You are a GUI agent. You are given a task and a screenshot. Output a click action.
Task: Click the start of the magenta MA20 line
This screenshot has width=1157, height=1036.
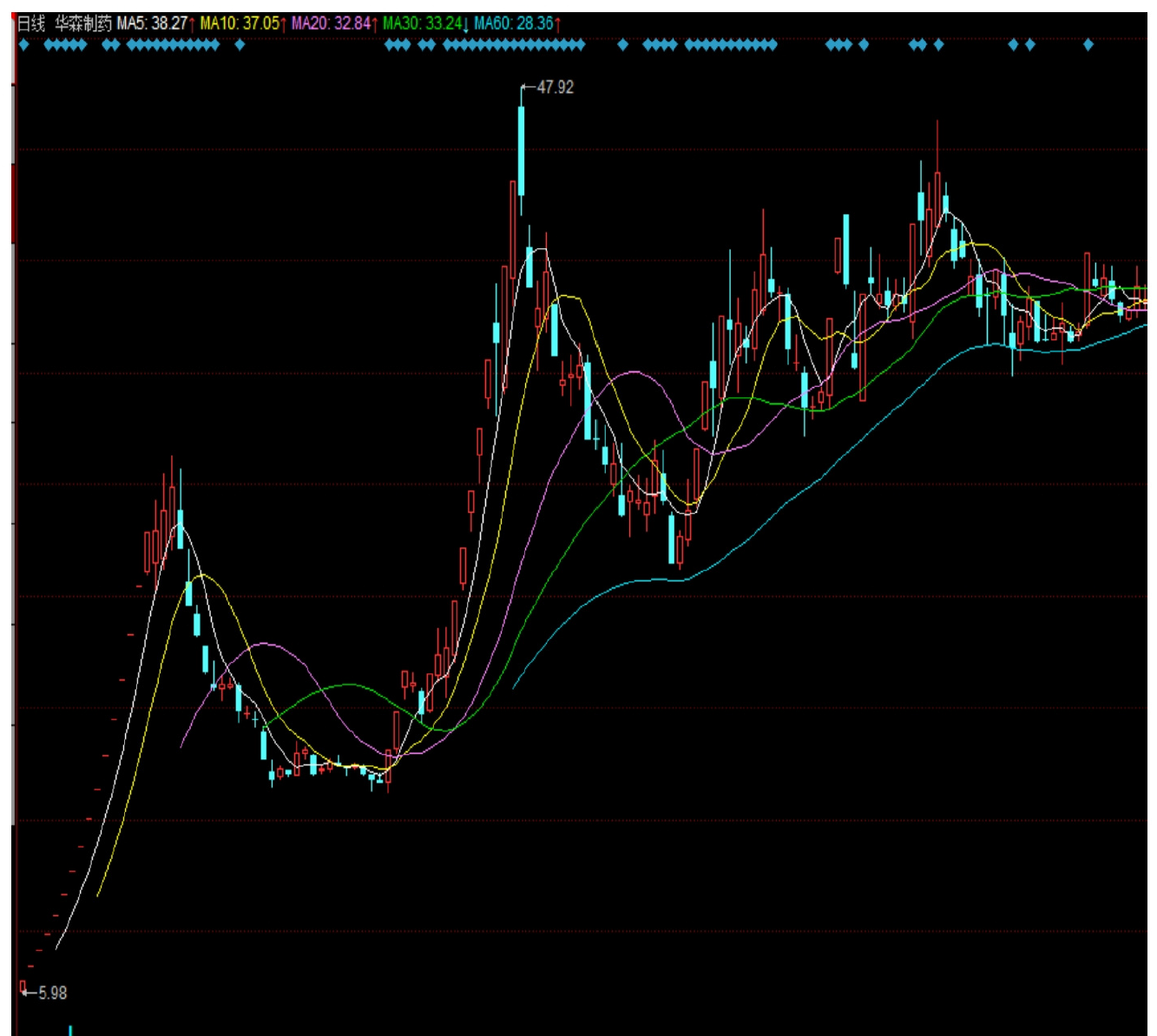pyautogui.click(x=181, y=746)
